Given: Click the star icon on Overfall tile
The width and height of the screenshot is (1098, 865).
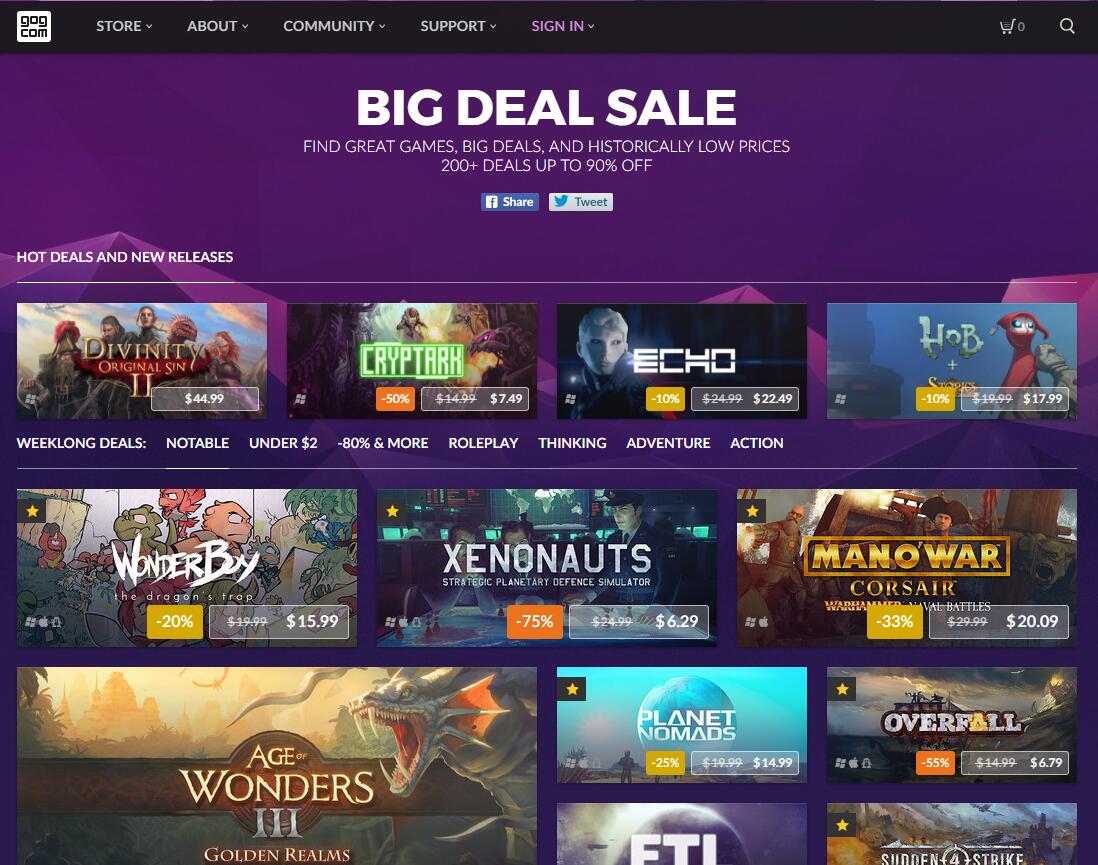Looking at the screenshot, I should [x=842, y=689].
